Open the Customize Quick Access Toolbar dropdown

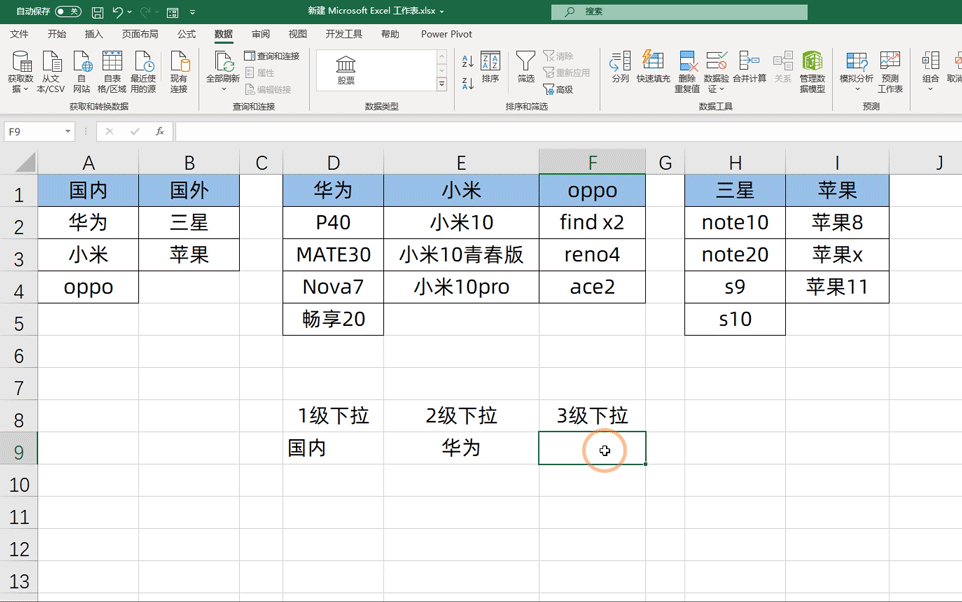pos(193,12)
